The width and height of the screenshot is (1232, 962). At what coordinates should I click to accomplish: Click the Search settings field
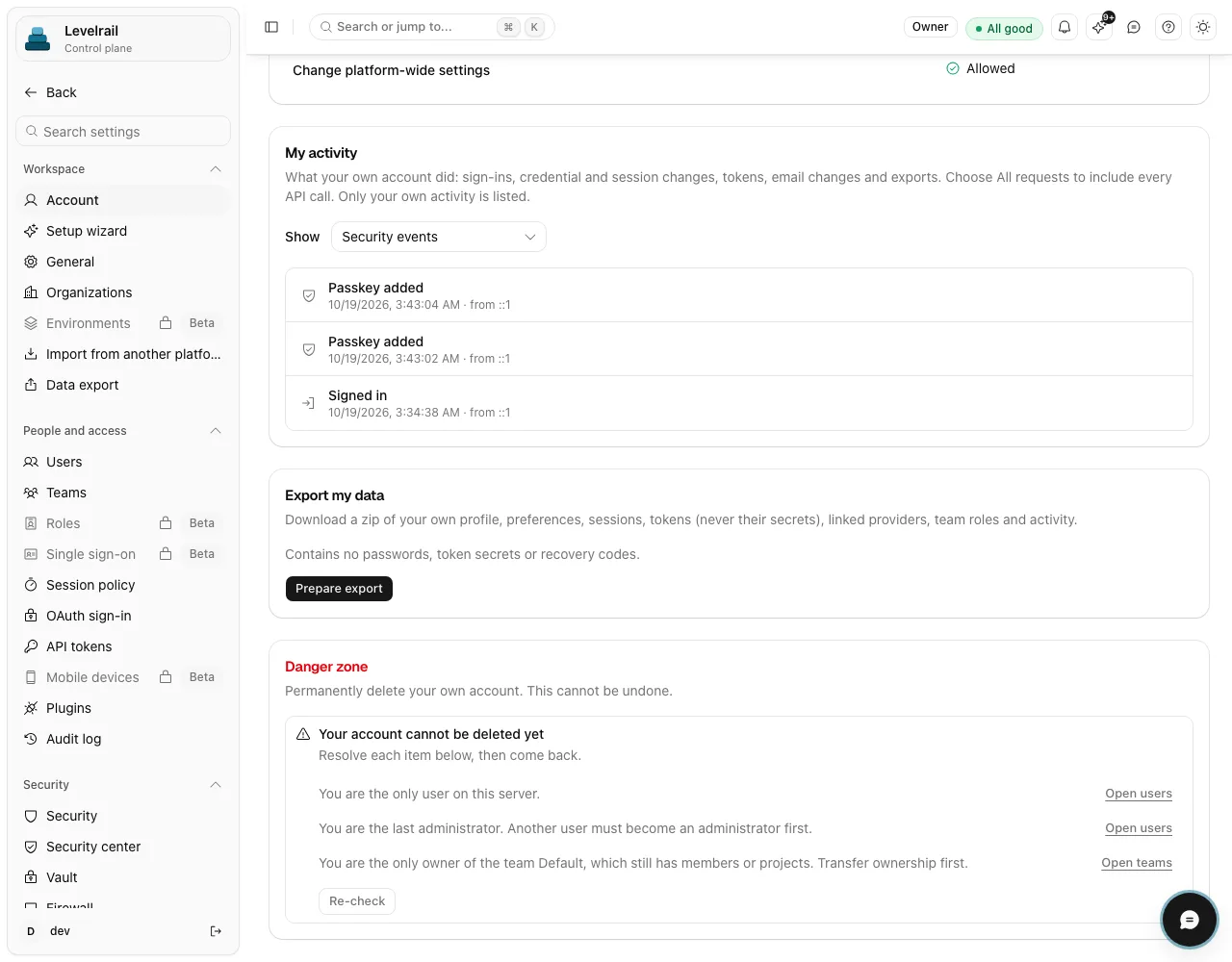coord(123,131)
